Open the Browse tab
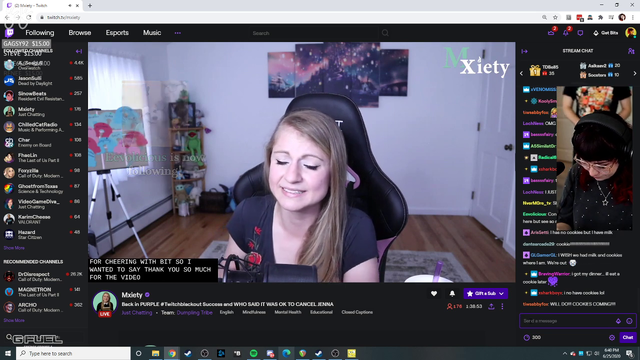The image size is (640, 360). pyautogui.click(x=80, y=33)
